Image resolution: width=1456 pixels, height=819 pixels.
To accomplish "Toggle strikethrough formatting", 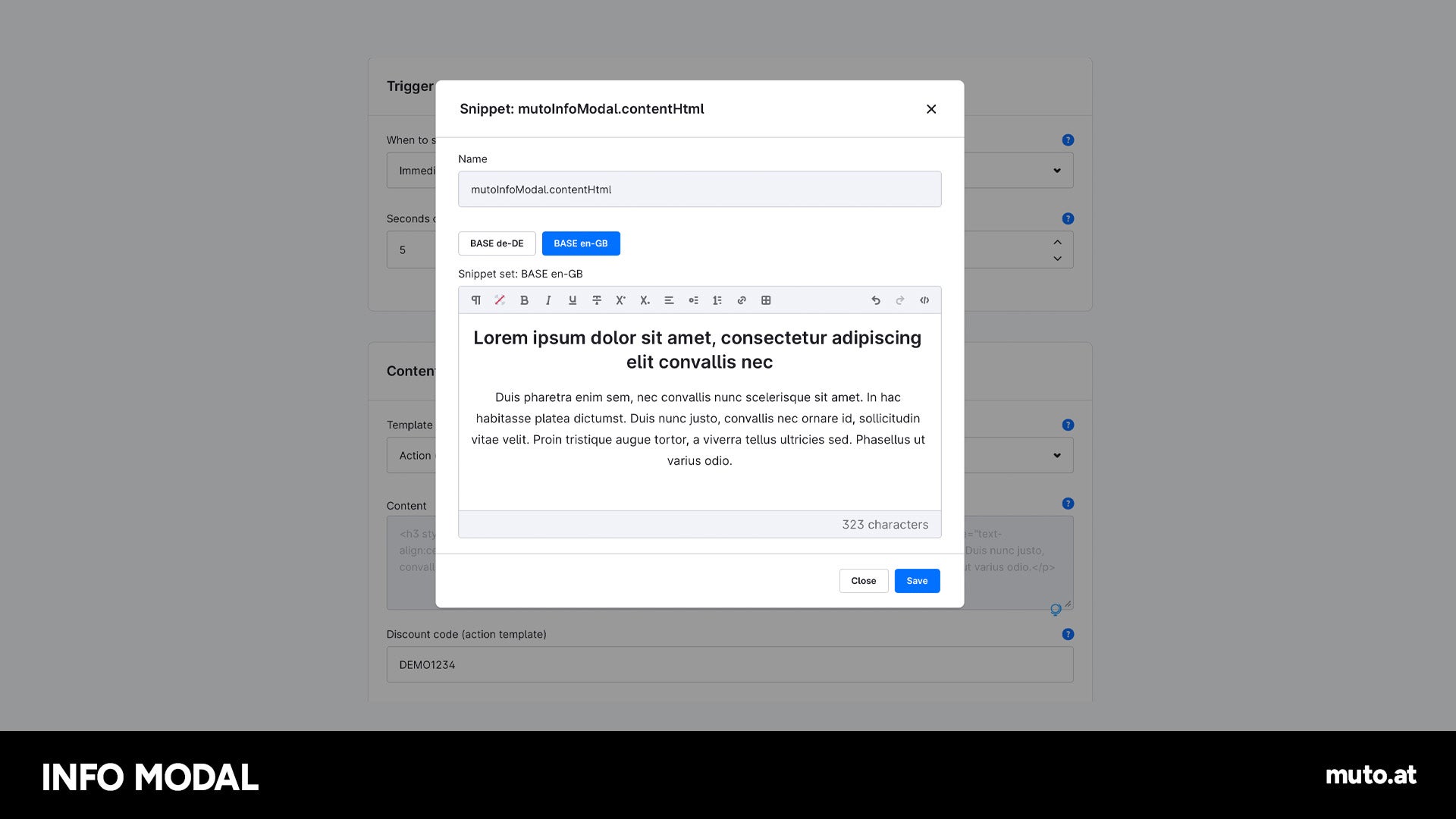I will 597,300.
